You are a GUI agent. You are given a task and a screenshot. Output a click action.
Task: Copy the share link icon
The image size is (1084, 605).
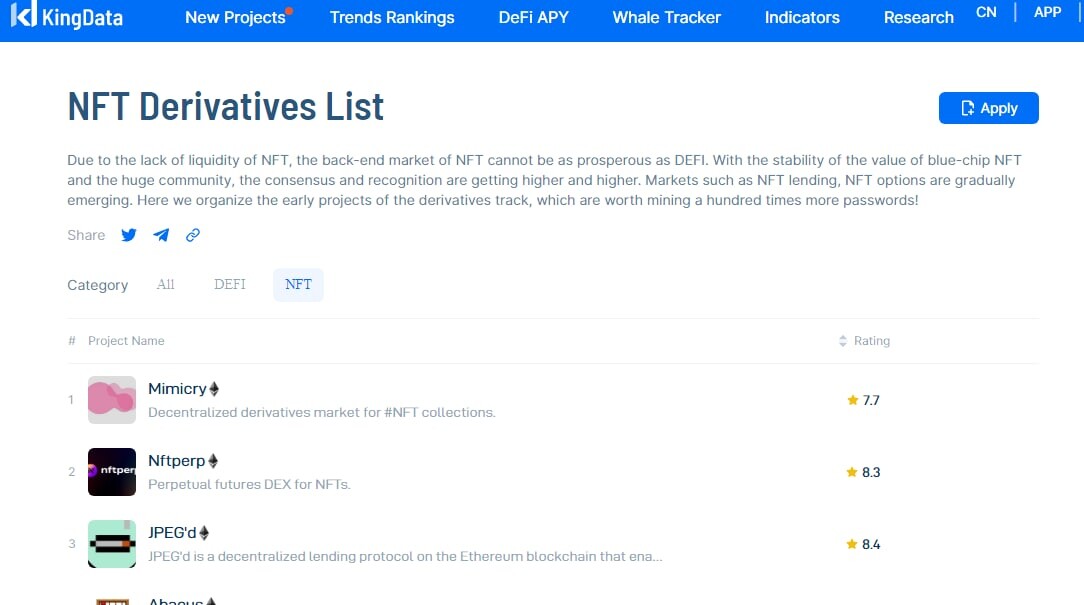coord(193,235)
